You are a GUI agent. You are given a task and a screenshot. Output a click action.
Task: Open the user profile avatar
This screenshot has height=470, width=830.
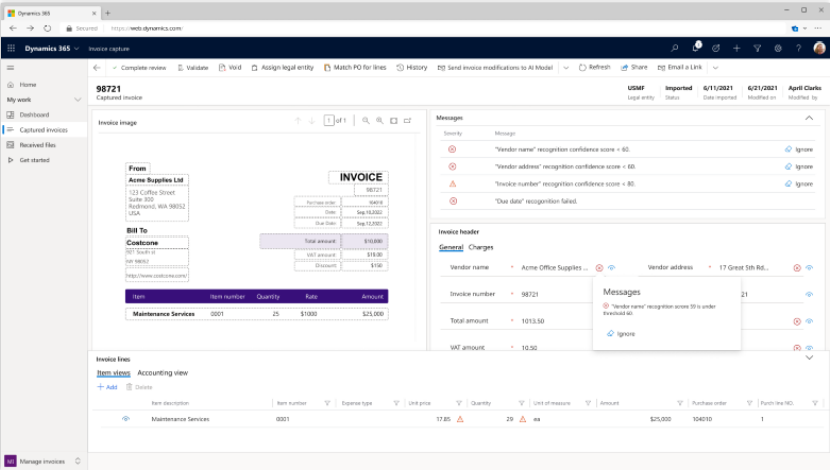click(x=819, y=48)
